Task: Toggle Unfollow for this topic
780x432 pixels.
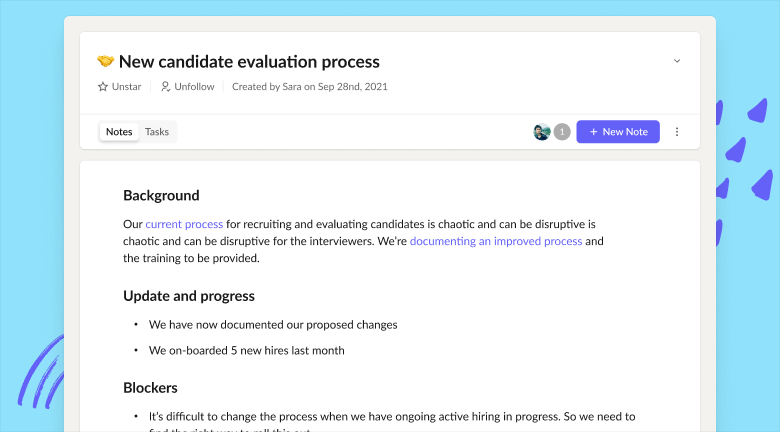Action: click(188, 87)
